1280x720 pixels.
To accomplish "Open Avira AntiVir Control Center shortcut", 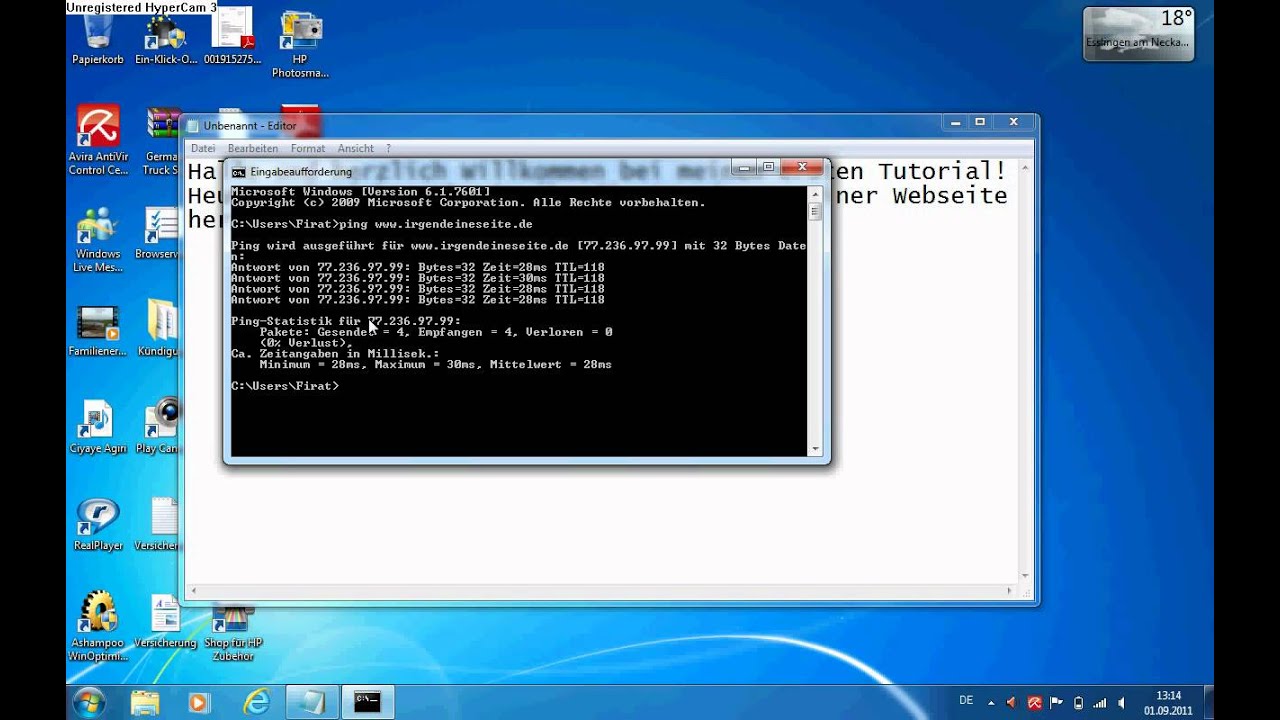I will 98,140.
